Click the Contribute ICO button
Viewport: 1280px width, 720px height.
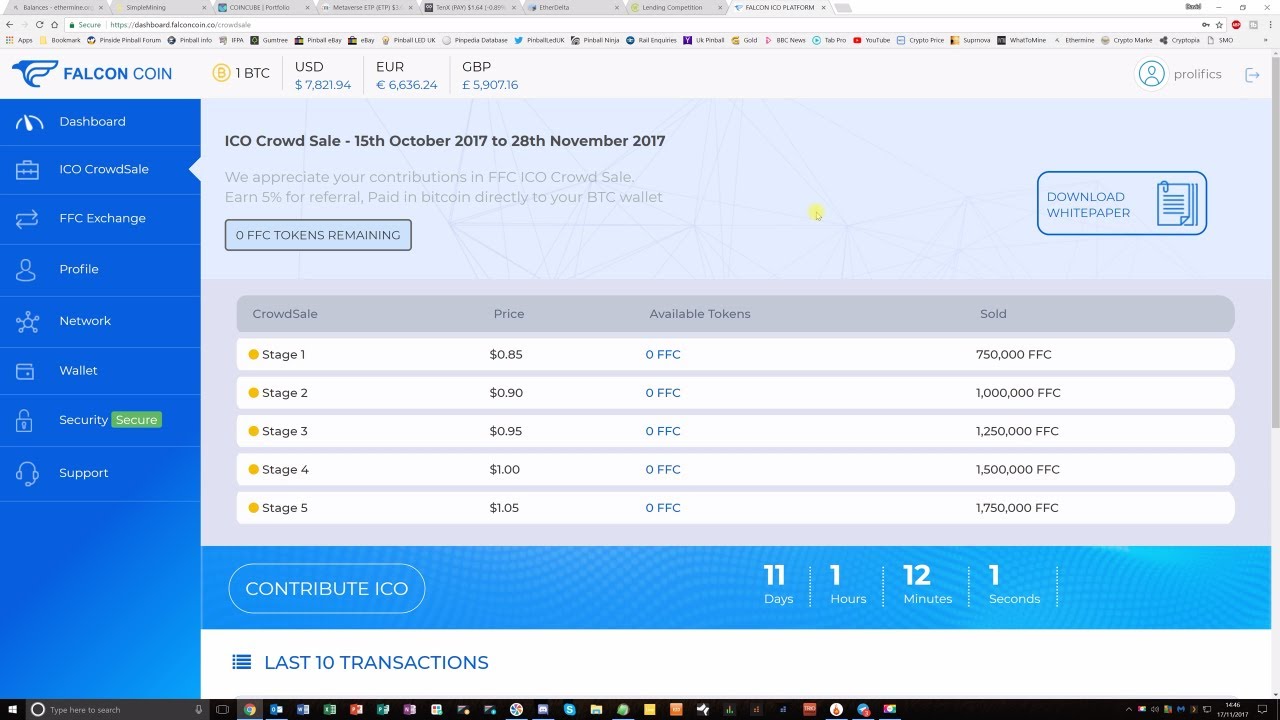[x=327, y=589]
